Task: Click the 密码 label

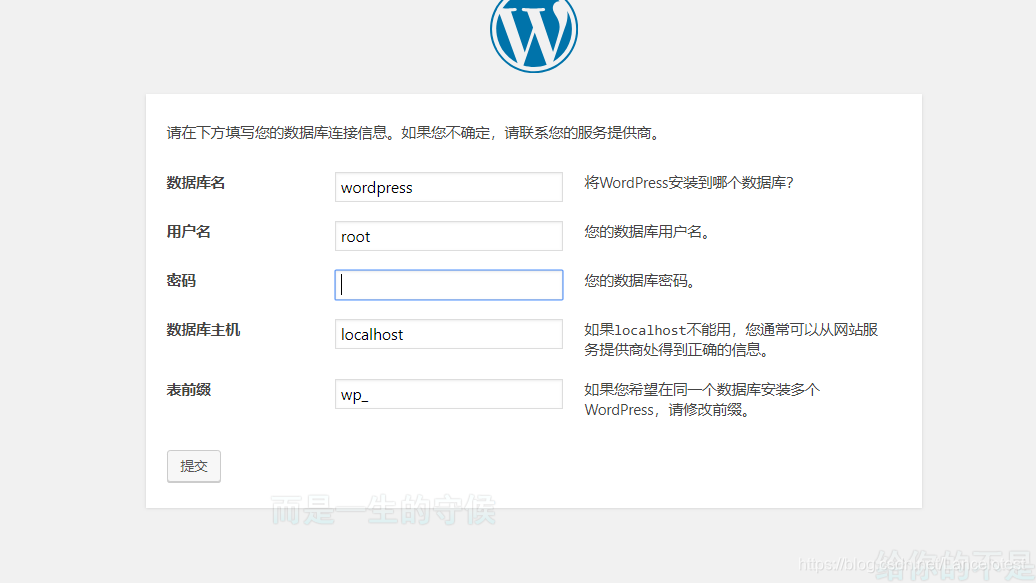Action: [181, 281]
